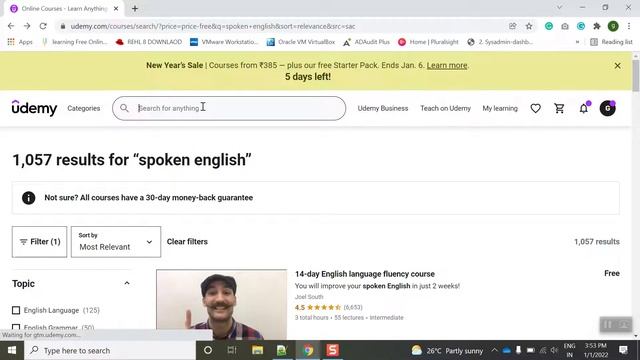Viewport: 640px width, 360px height.
Task: Go to Udemy Business
Action: click(x=383, y=108)
